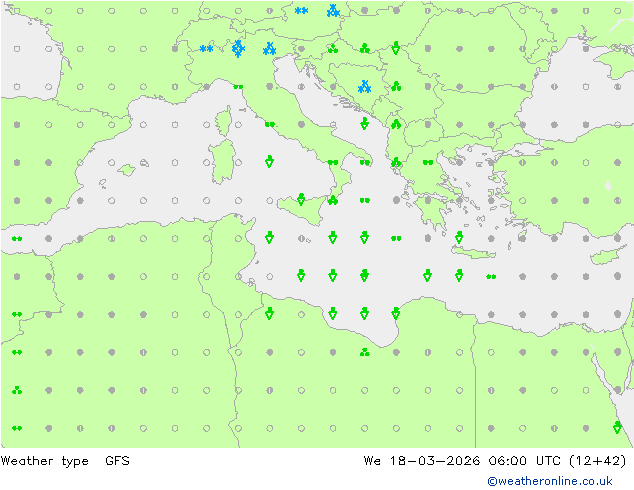The width and height of the screenshot is (634, 490).
Task: Click the green shower symbol north of Crete
Action: pos(459,237)
